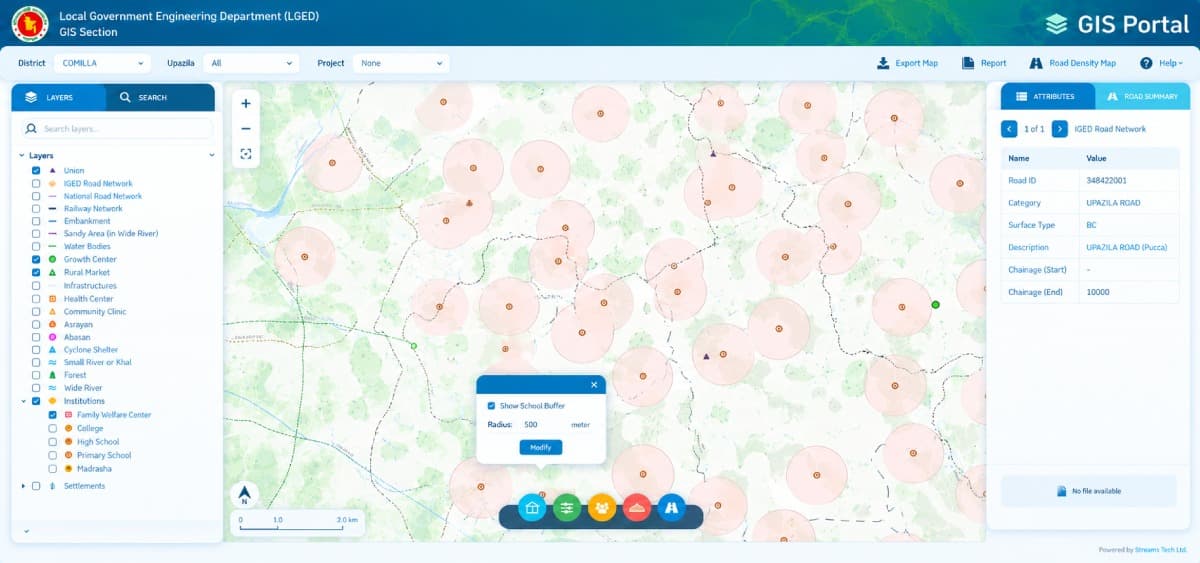Click the Growth Center green symbol
Image resolution: width=1200 pixels, height=563 pixels.
51,259
